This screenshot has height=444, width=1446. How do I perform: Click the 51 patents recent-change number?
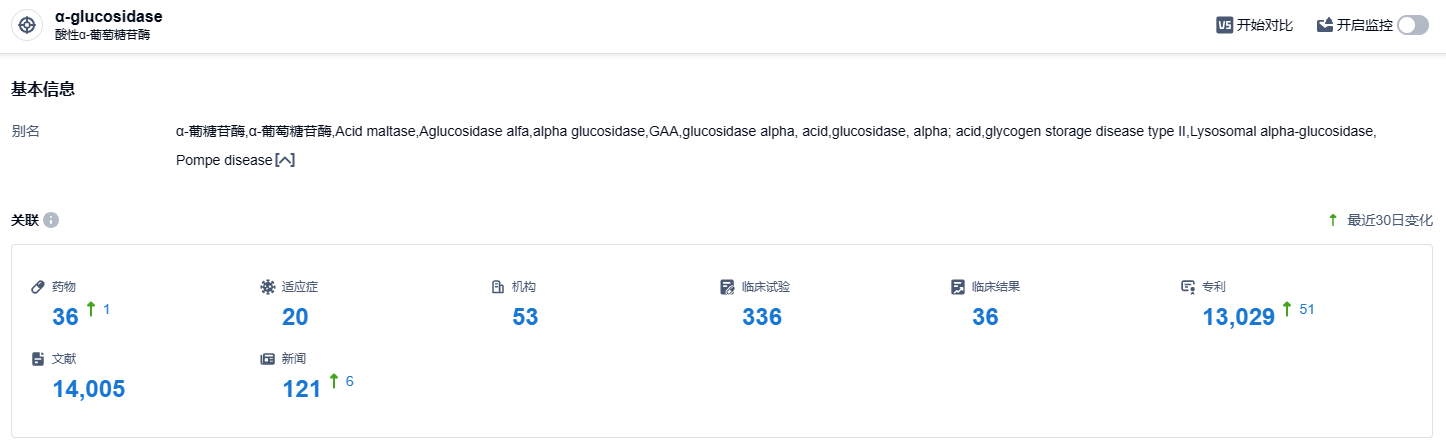tap(1306, 309)
